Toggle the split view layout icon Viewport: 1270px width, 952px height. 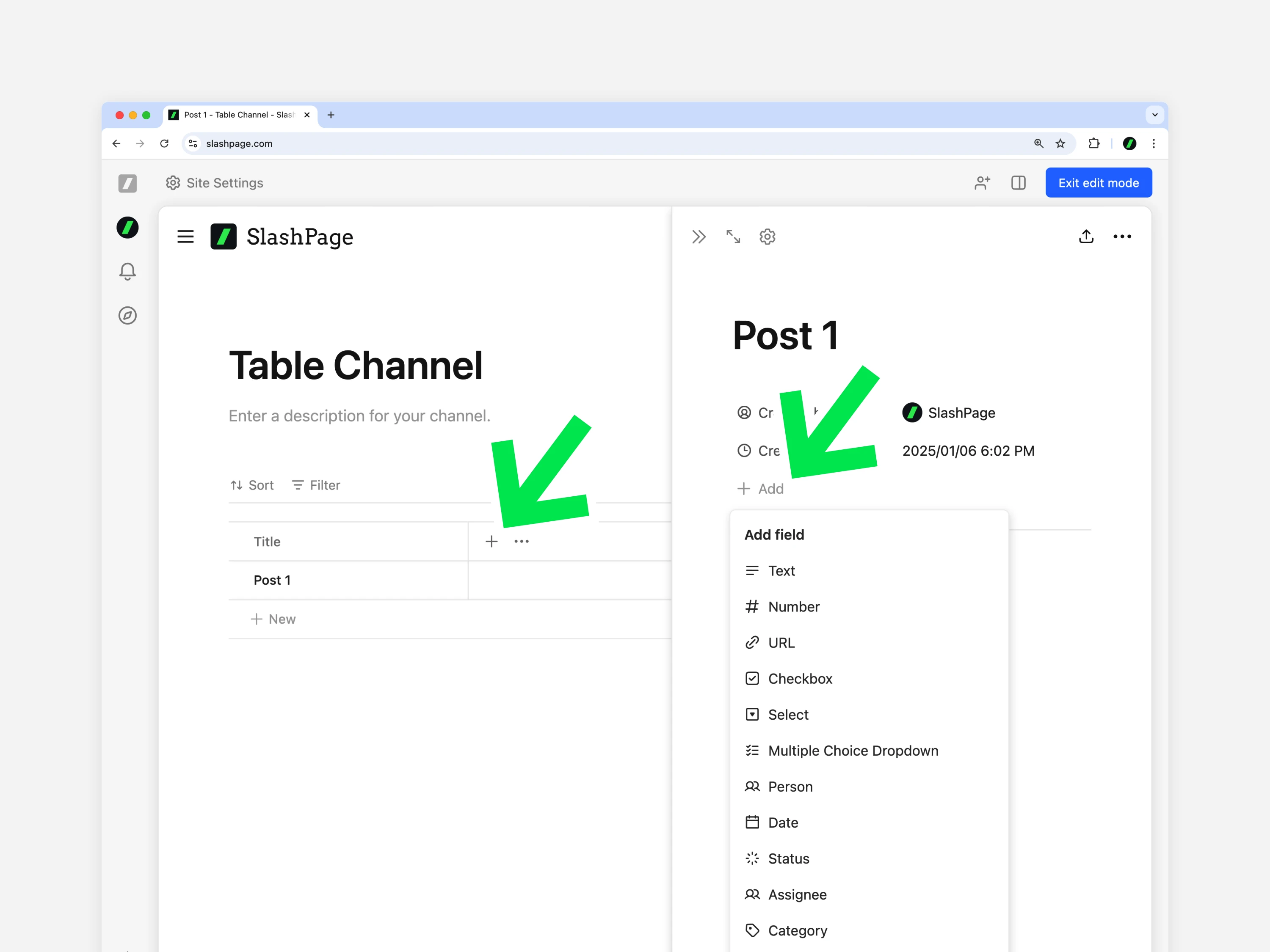point(1019,182)
